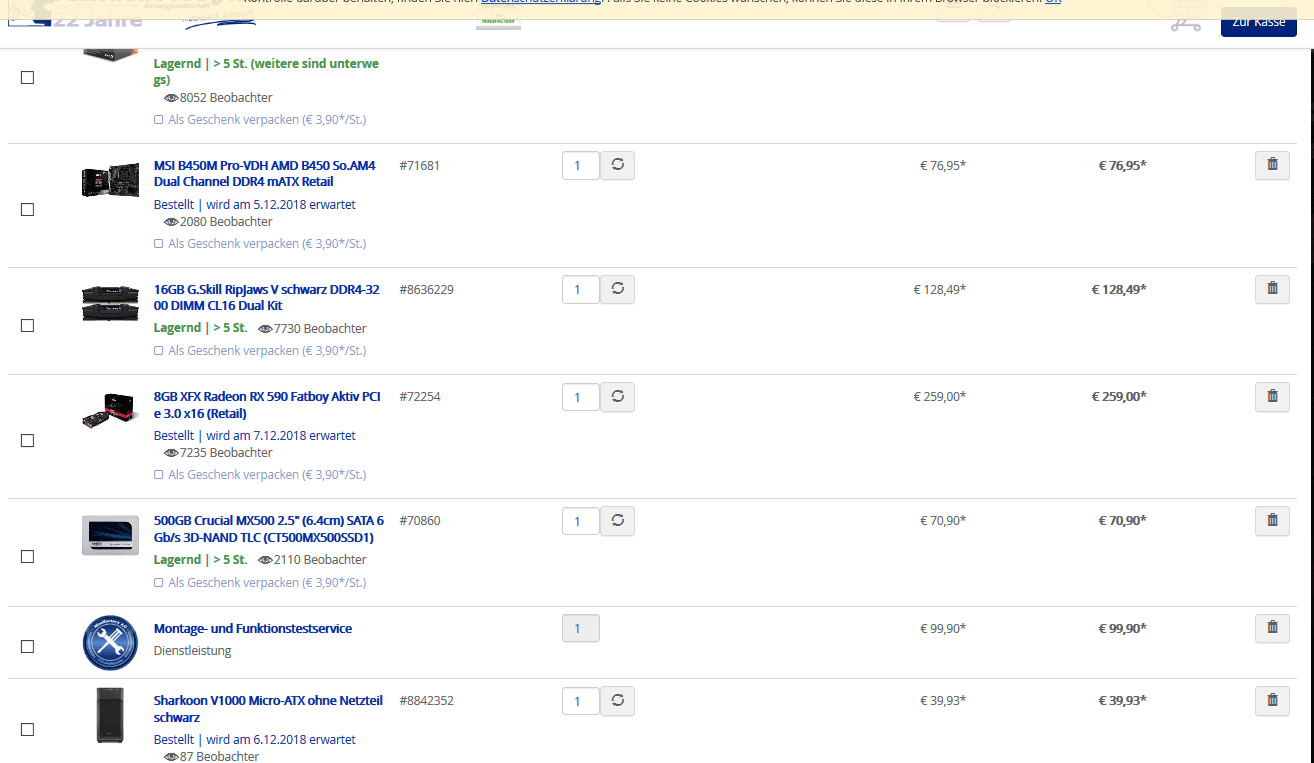This screenshot has height=763, width=1314.
Task: Enable gift wrapping for Crucial MX500 SSD
Action: coord(158,583)
